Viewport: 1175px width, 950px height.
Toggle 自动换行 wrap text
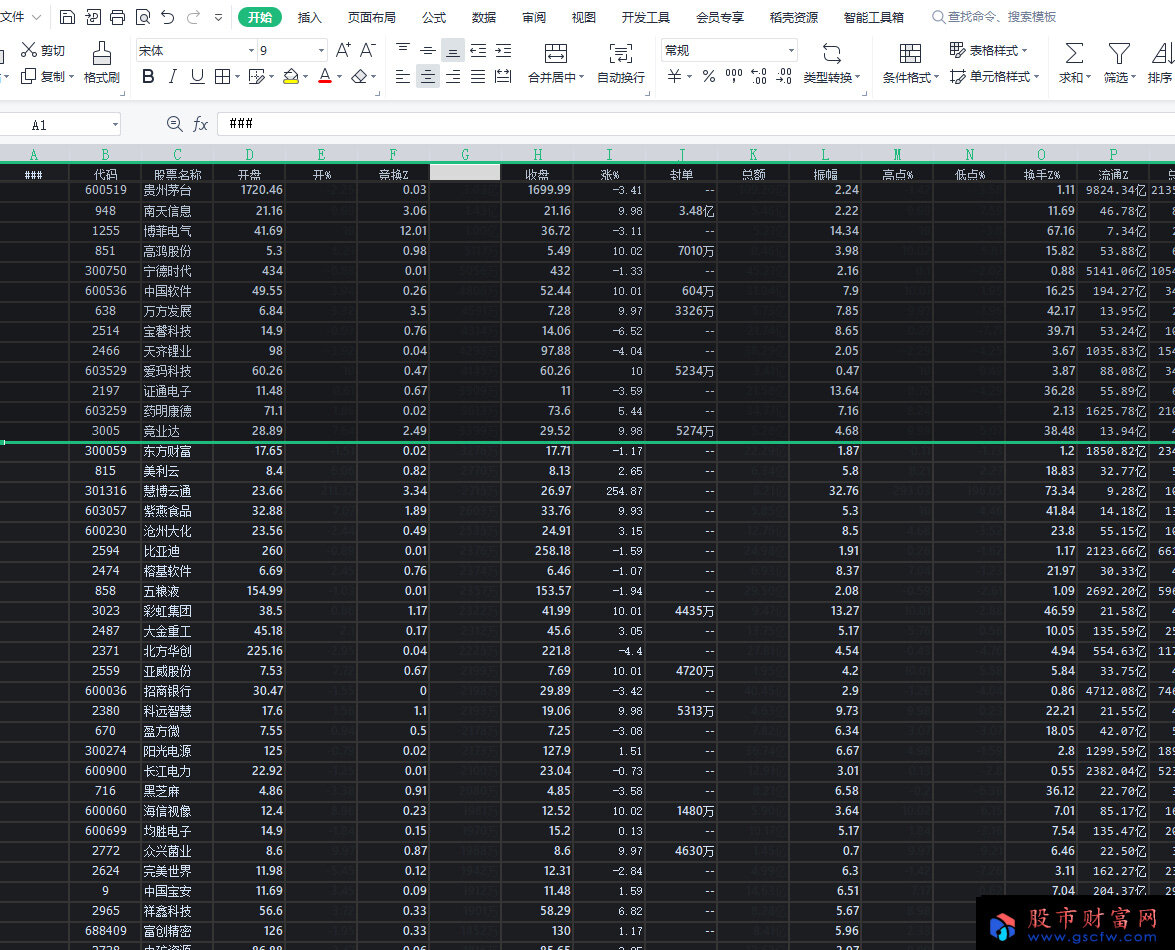[x=620, y=62]
